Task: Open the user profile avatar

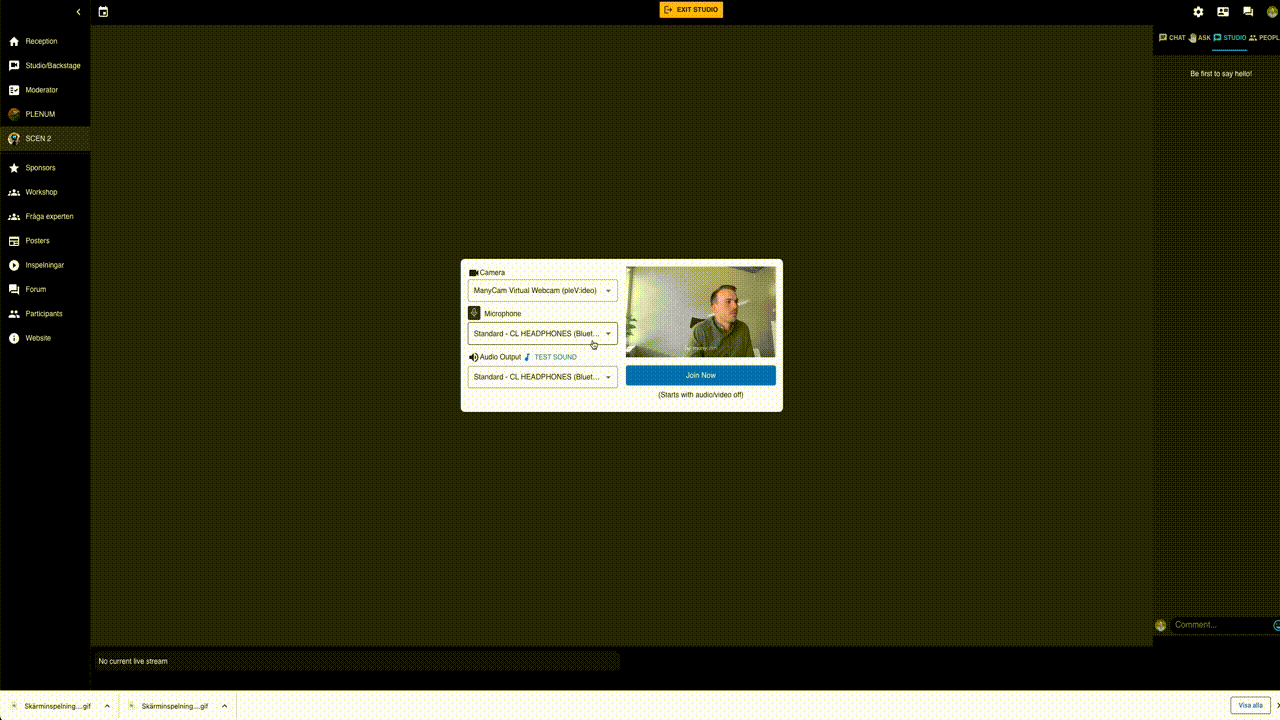Action: pos(1272,12)
